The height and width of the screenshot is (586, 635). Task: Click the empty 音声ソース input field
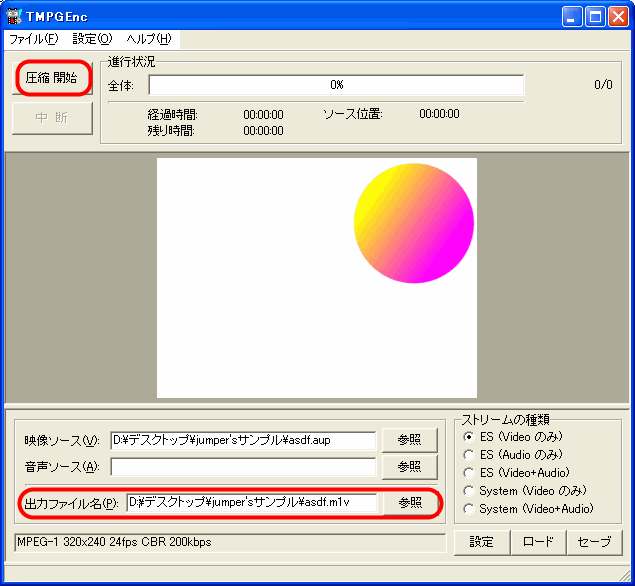243,466
